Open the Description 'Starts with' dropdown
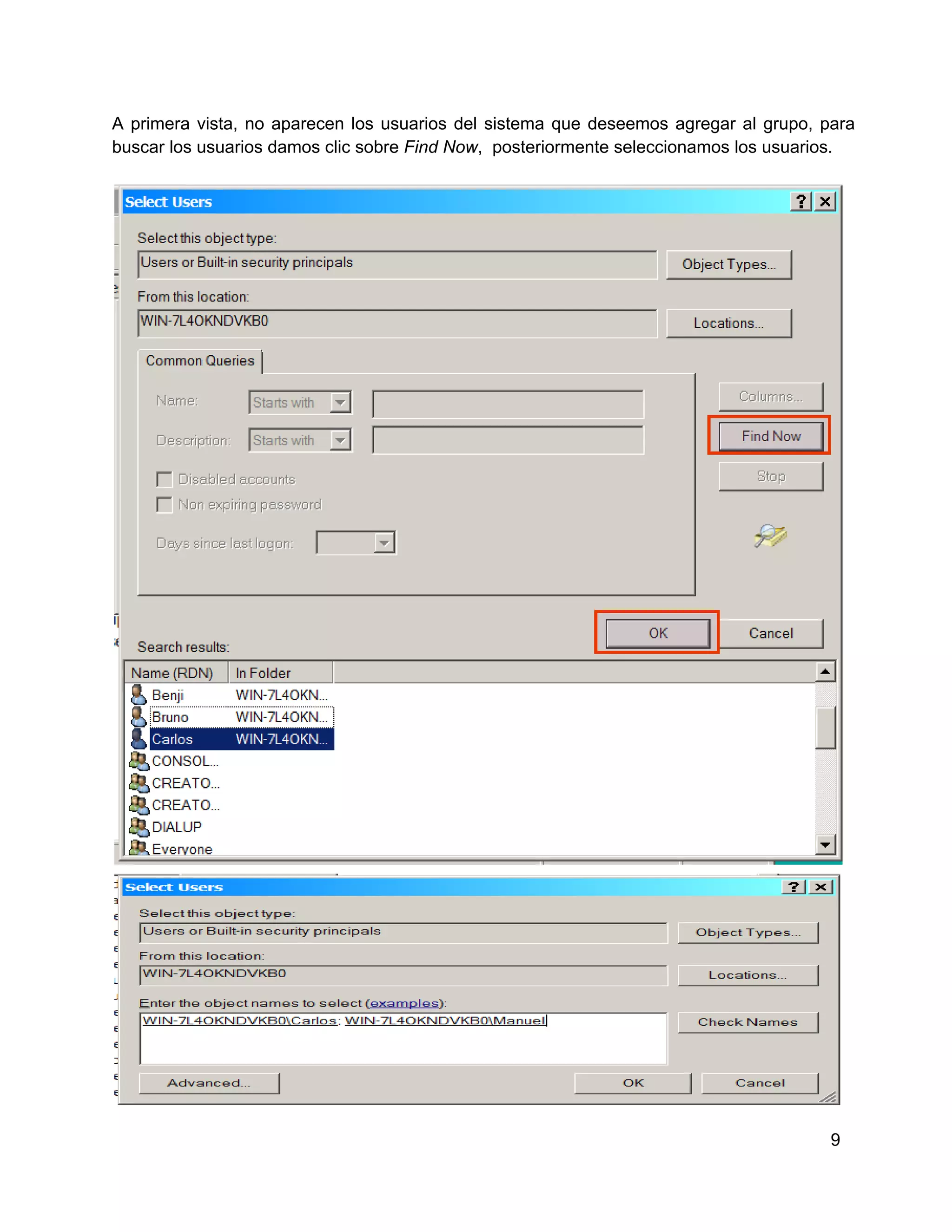Screen dimensions: 952x1232 tap(340, 440)
